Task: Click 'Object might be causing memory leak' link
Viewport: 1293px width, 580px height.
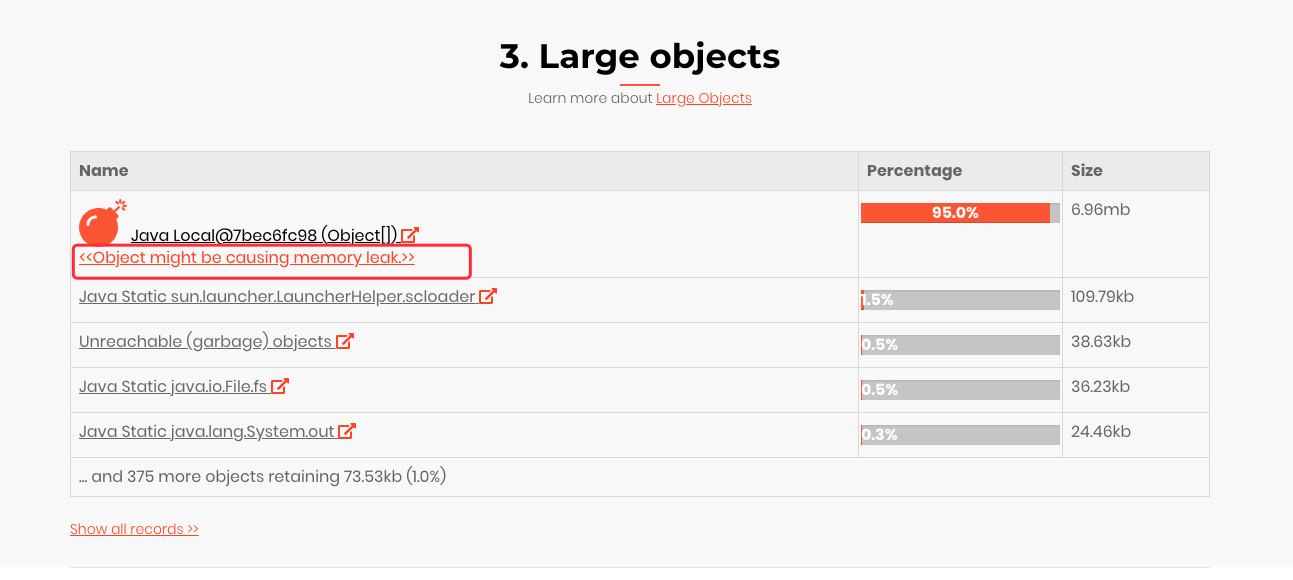Action: [247, 258]
